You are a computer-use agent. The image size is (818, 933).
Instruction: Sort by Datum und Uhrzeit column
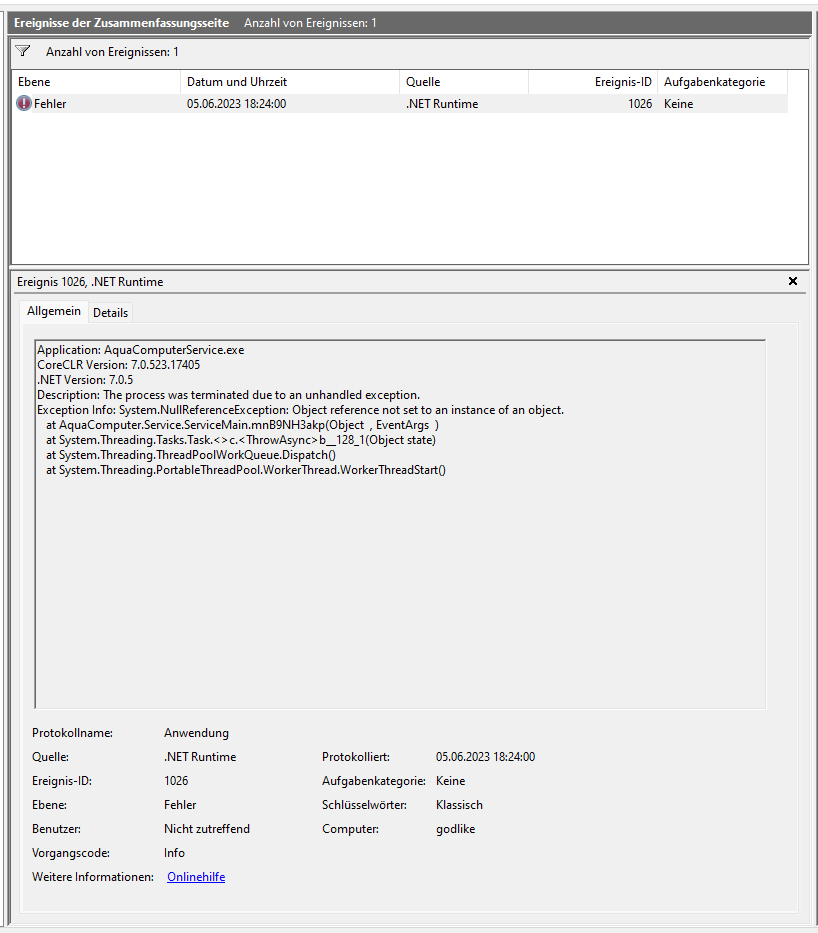[x=290, y=82]
